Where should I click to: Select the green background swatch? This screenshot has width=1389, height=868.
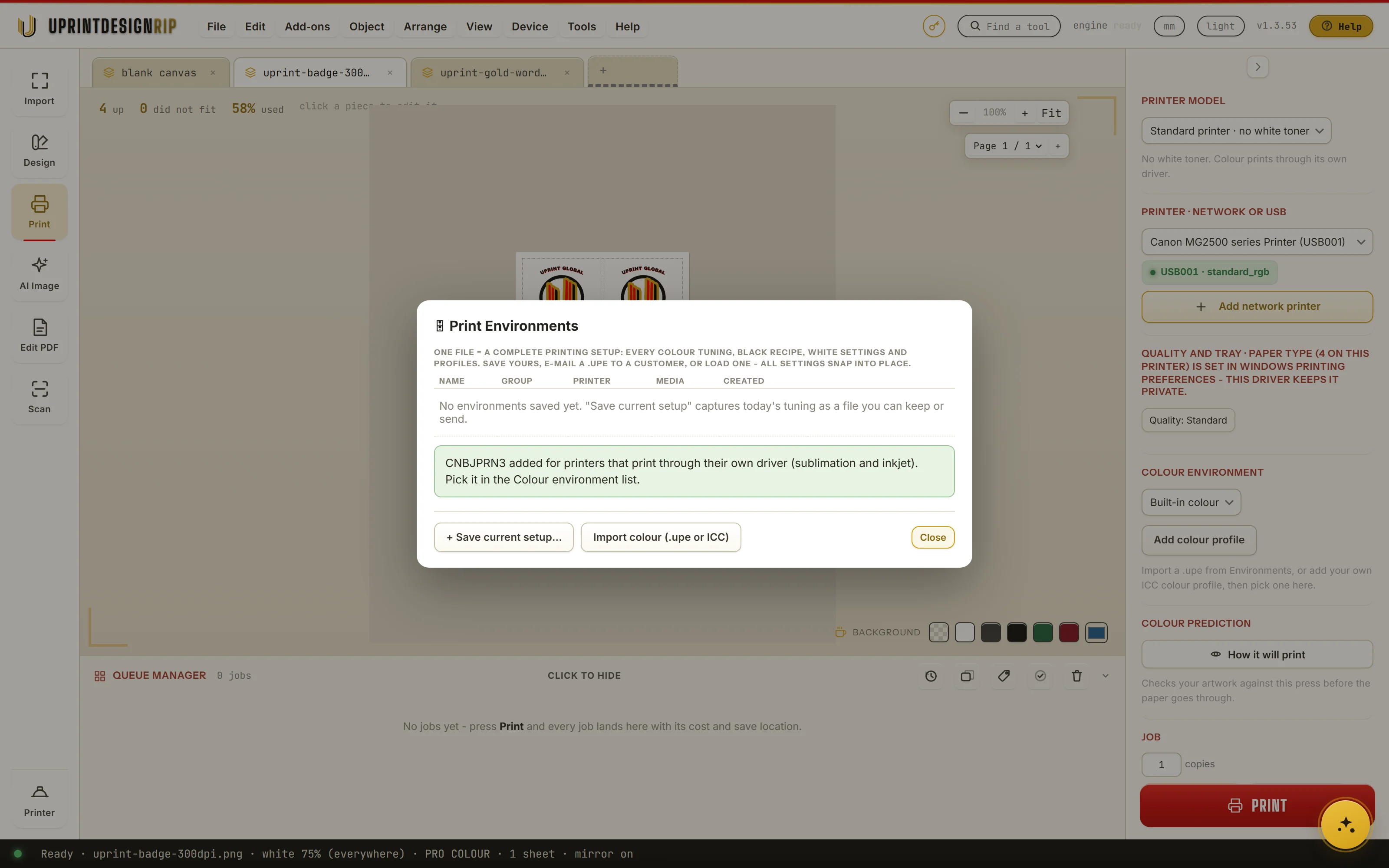pyautogui.click(x=1043, y=633)
